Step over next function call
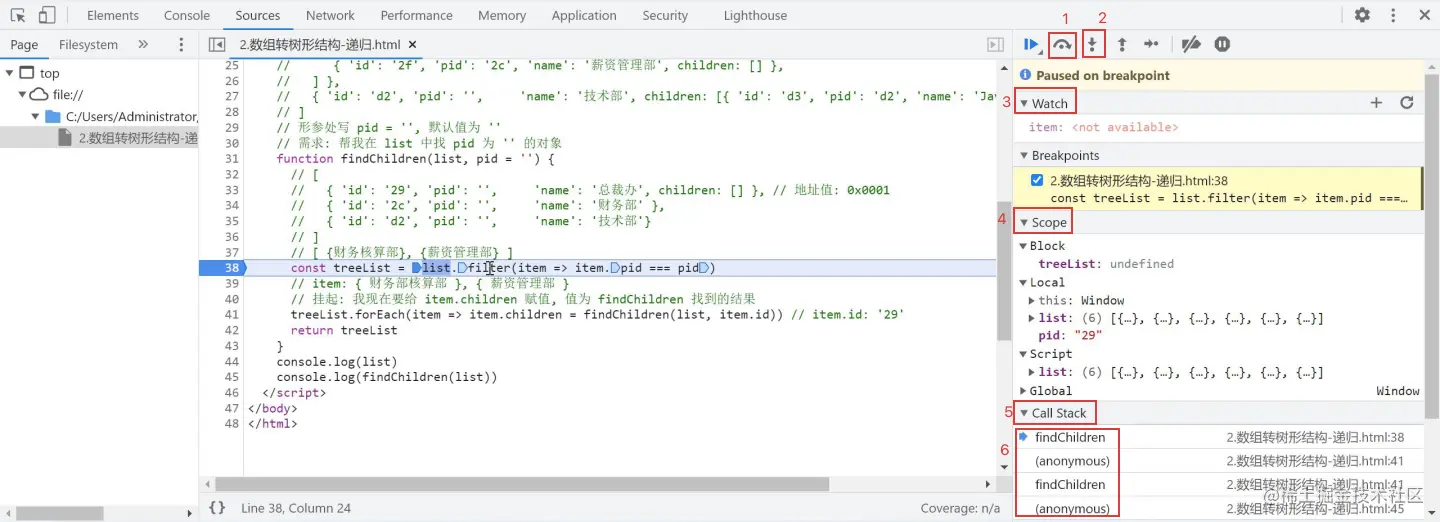The width and height of the screenshot is (1440, 522). click(x=1062, y=44)
